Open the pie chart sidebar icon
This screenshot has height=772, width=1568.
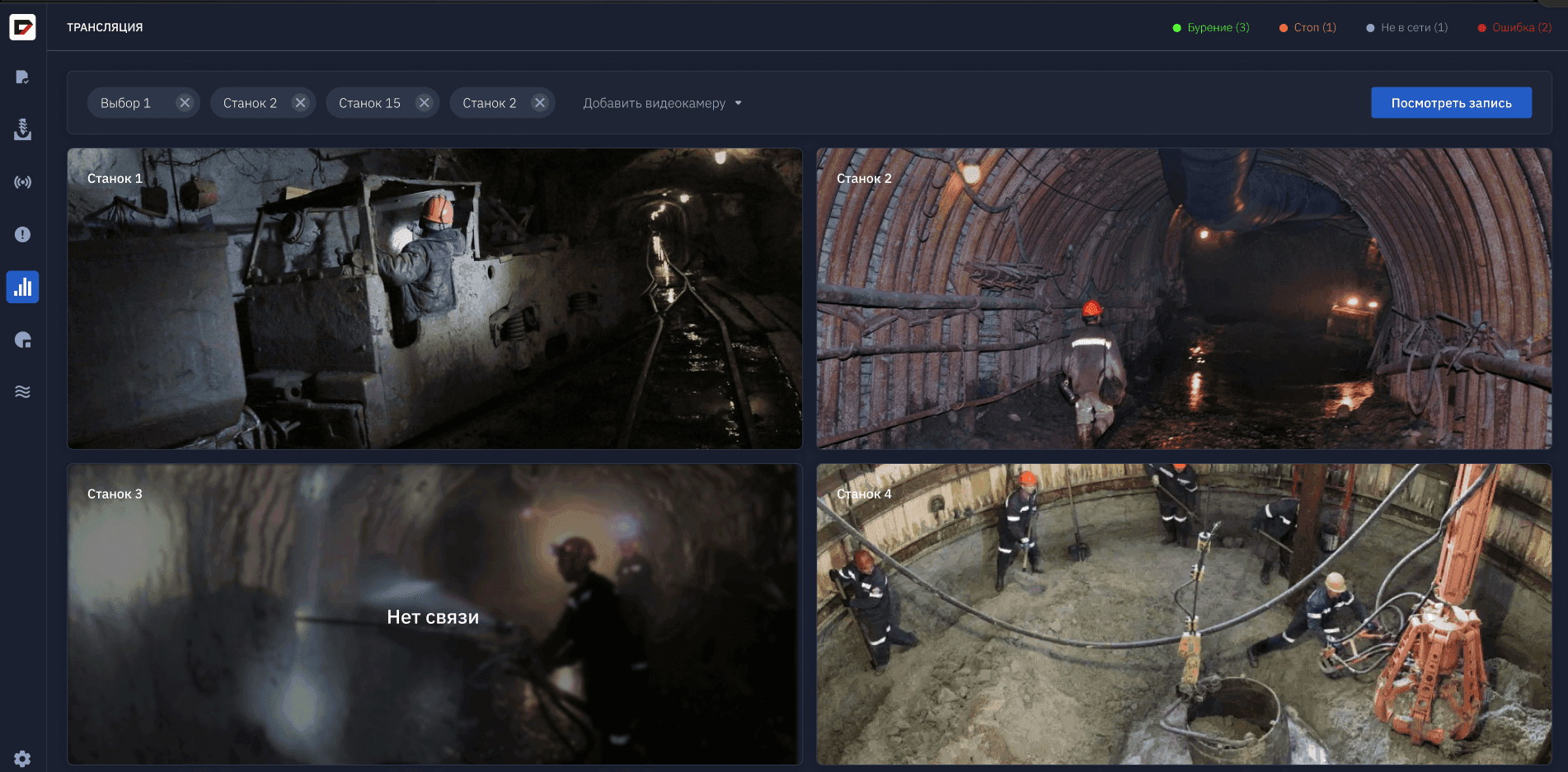[x=22, y=339]
